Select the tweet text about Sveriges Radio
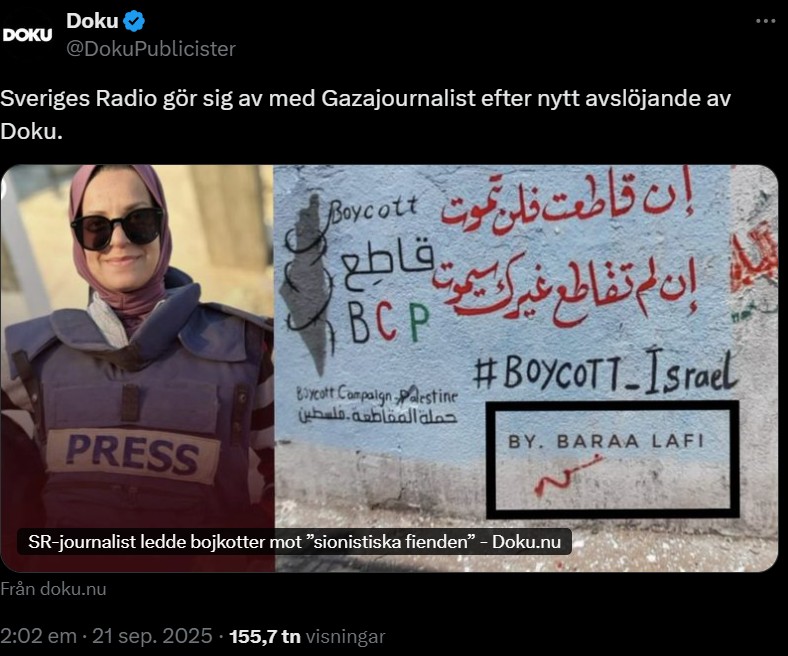This screenshot has width=788, height=656. [x=365, y=115]
